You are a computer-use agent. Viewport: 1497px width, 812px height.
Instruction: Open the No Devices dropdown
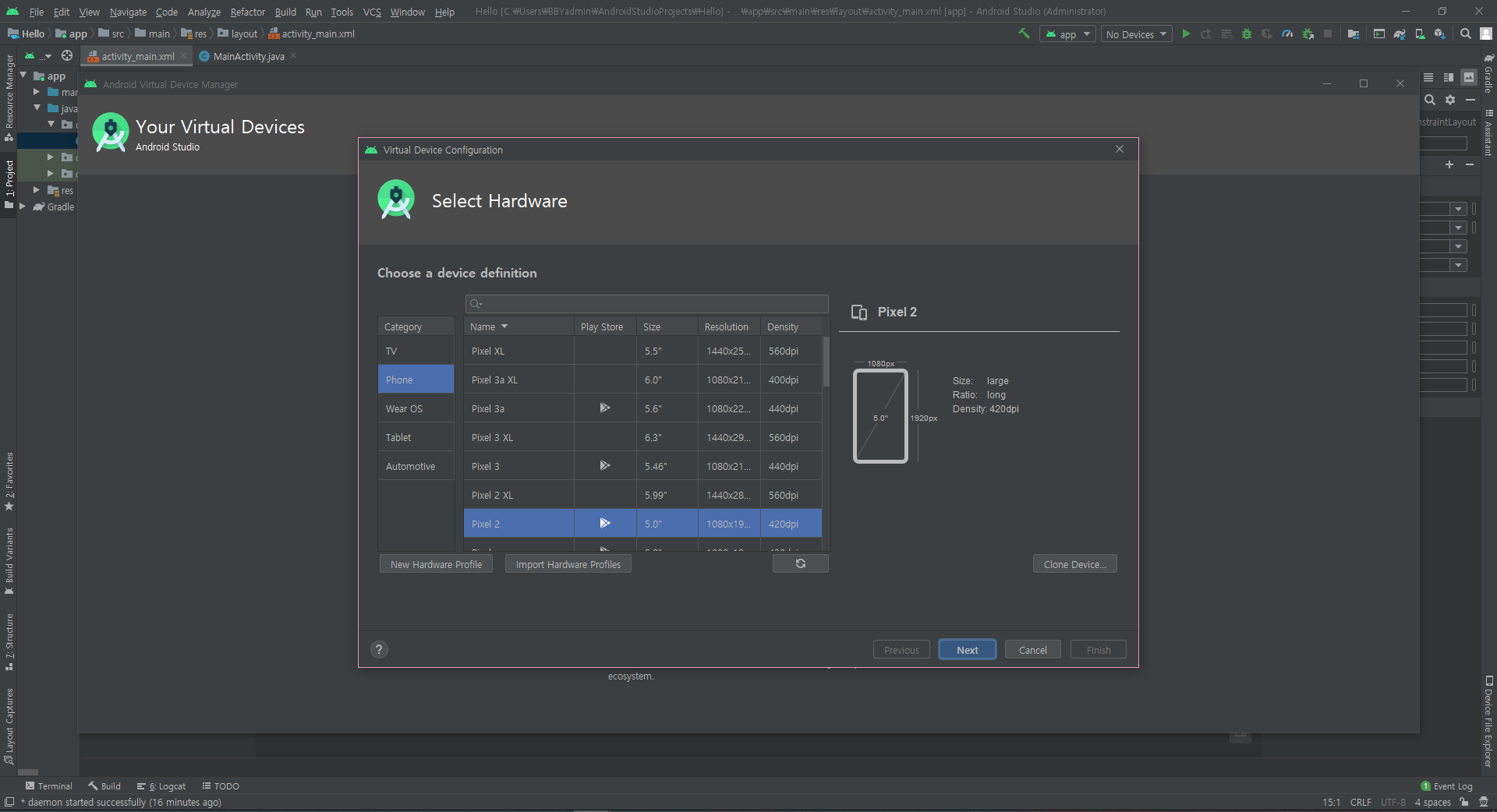[1136, 34]
